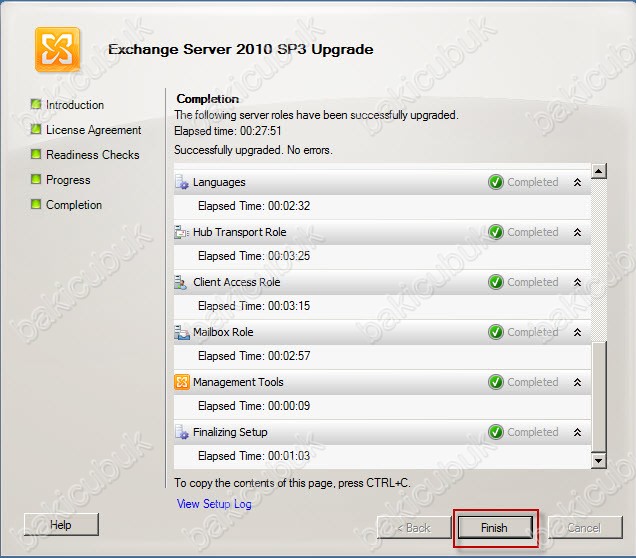Click the bold Completion heading
This screenshot has width=636, height=558.
coord(208,99)
